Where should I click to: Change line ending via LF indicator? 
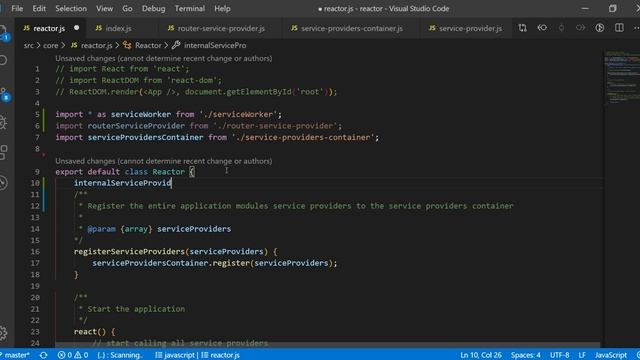[x=582, y=355]
